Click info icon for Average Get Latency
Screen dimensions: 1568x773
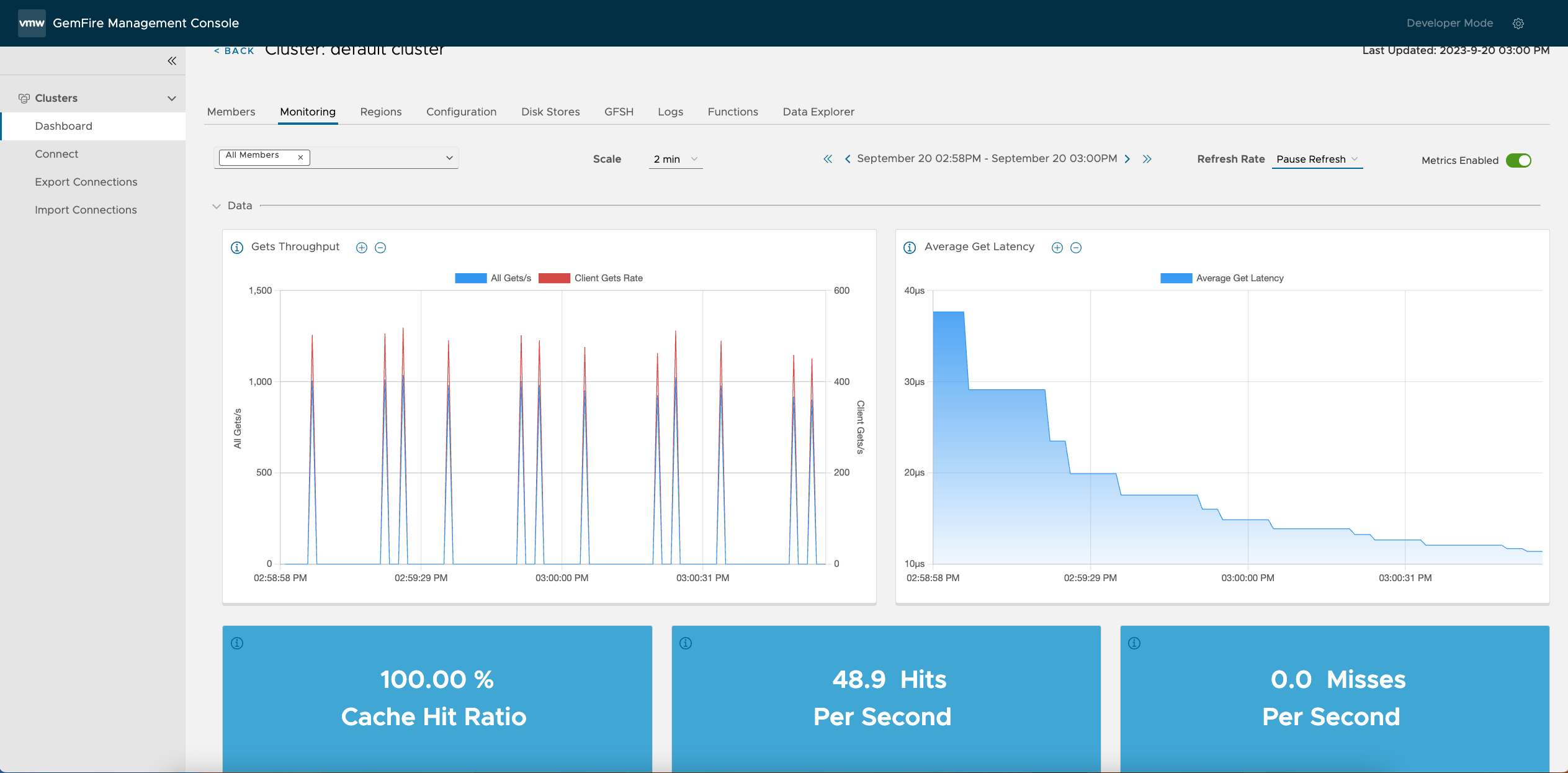coord(910,248)
